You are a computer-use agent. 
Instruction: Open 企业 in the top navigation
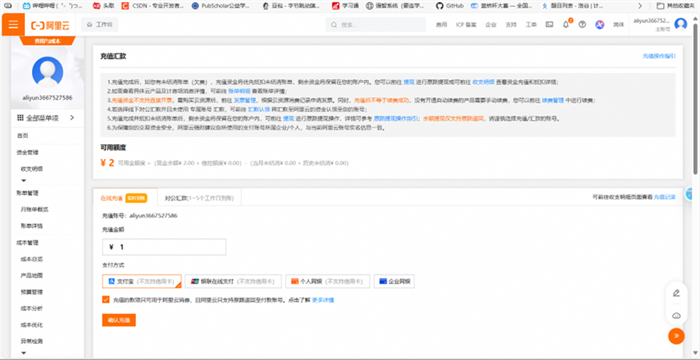coord(491,25)
